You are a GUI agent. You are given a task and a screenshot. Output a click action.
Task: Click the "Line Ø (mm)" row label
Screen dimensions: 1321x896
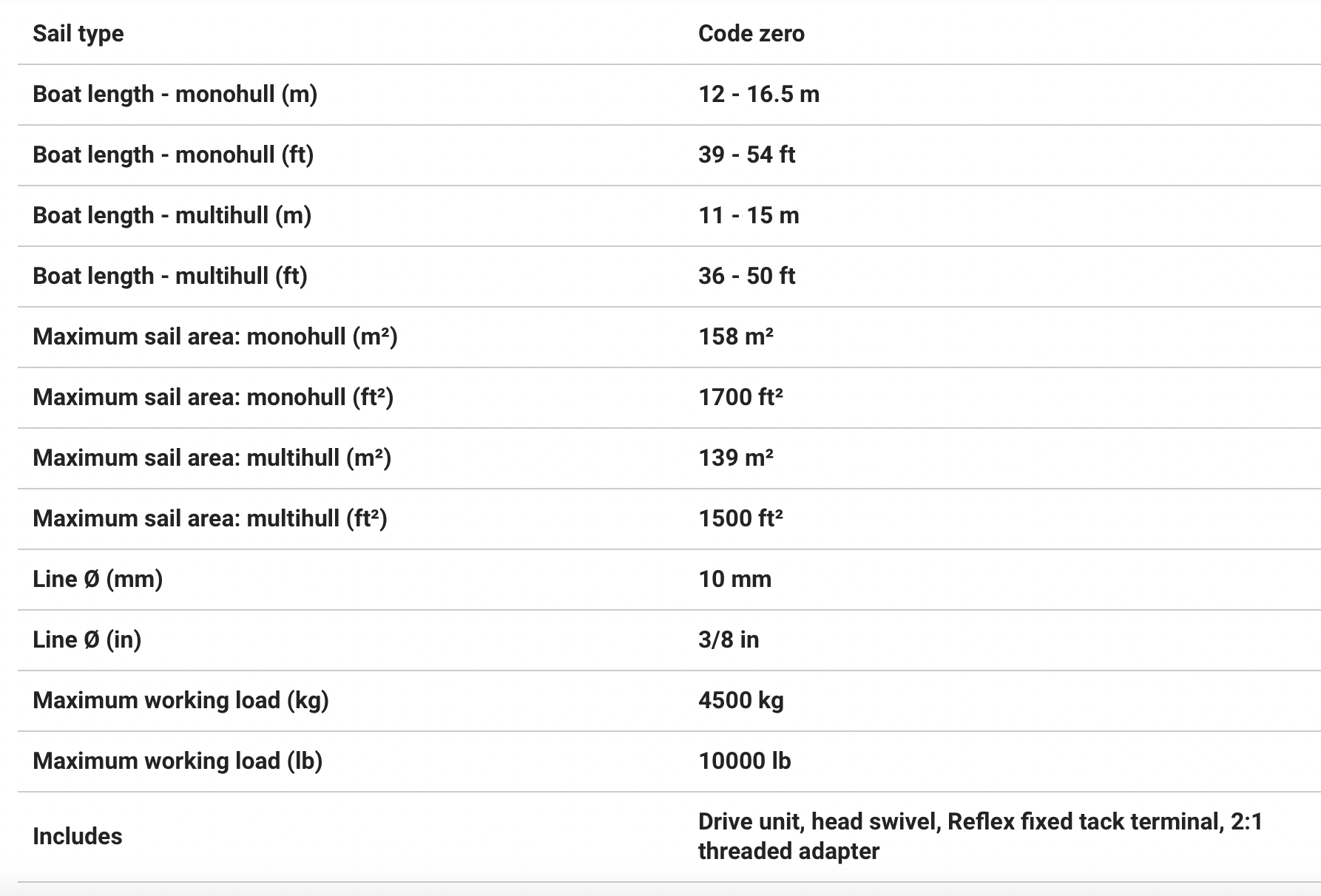click(98, 580)
